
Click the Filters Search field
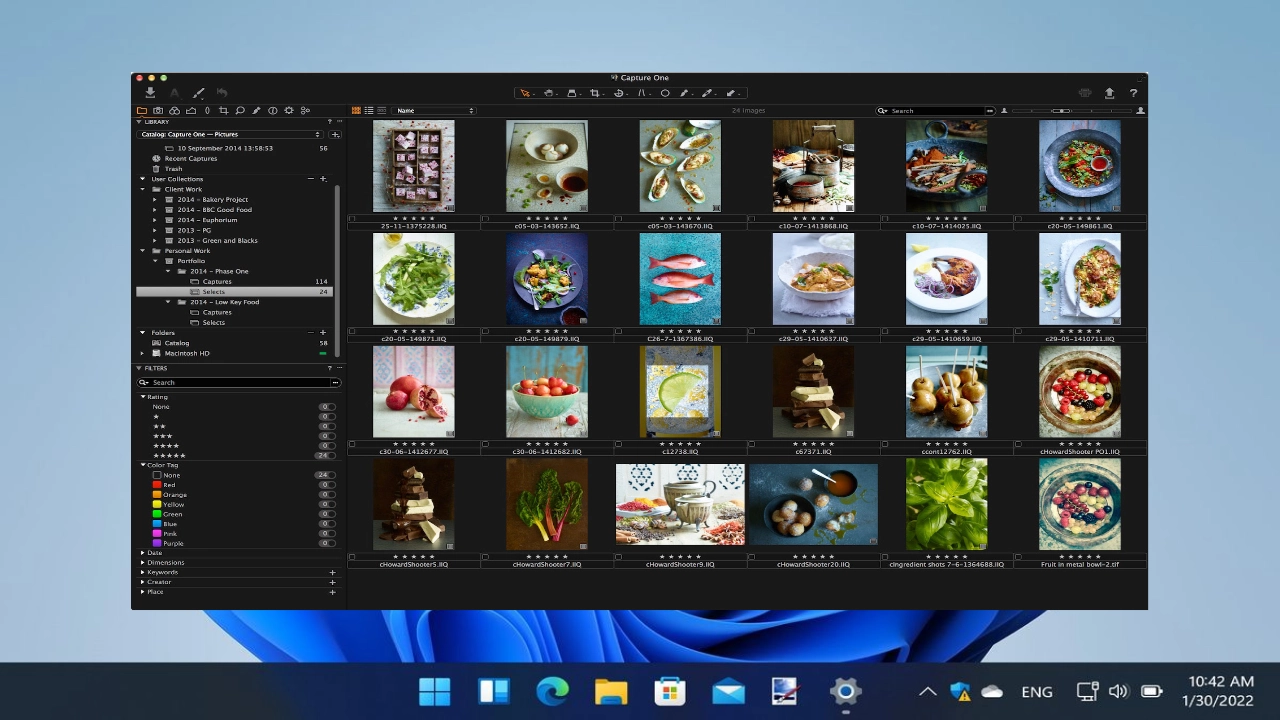coord(238,382)
